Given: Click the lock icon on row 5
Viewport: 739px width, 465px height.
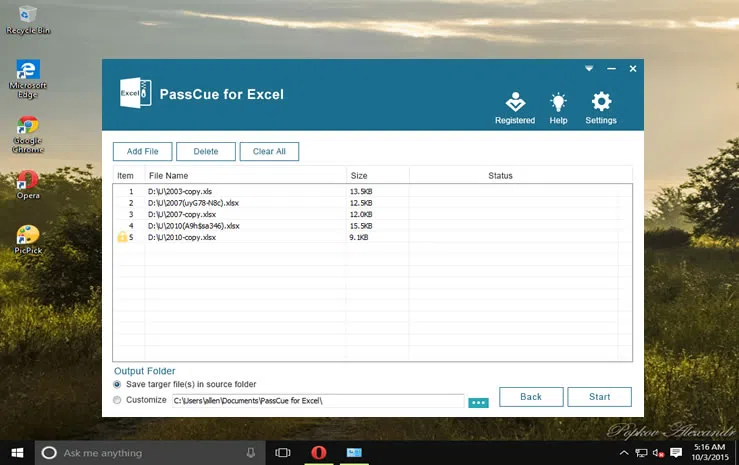Looking at the screenshot, I should pos(122,237).
